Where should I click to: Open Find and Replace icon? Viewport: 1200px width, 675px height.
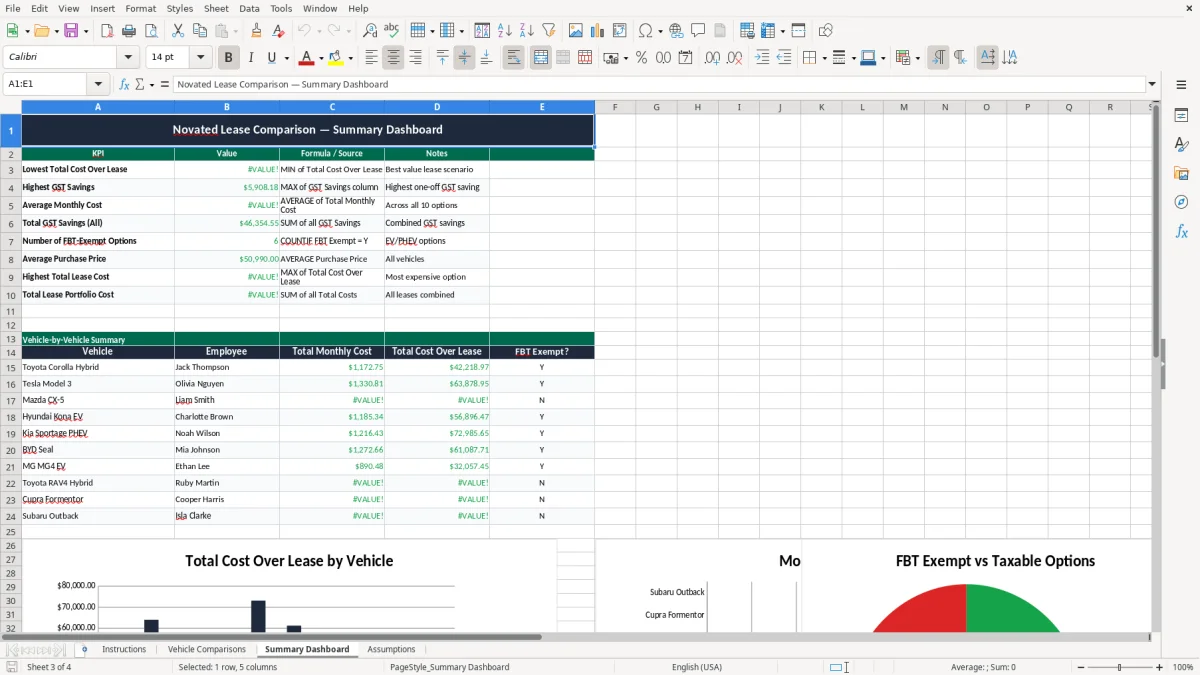pyautogui.click(x=370, y=31)
